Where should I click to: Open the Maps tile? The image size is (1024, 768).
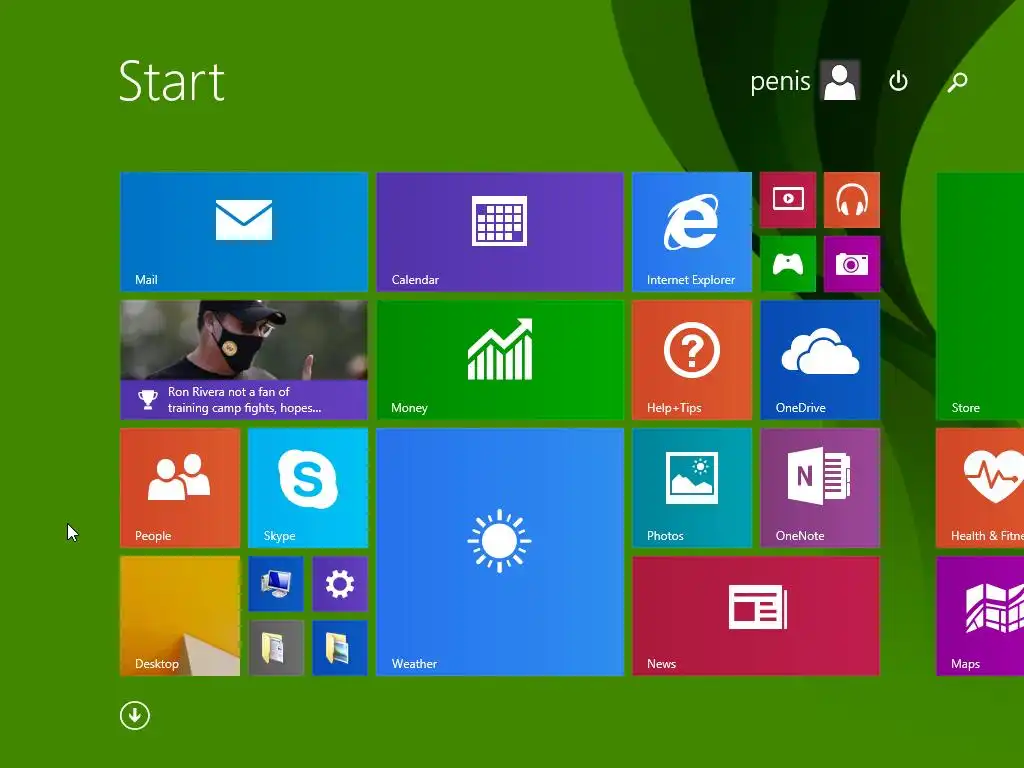pyautogui.click(x=980, y=616)
